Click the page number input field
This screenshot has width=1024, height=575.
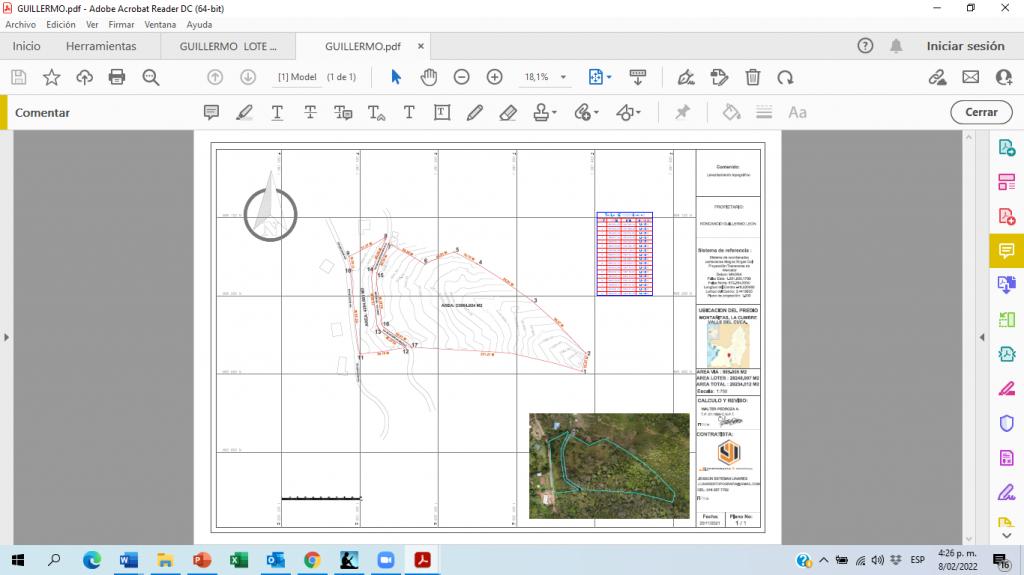click(299, 77)
